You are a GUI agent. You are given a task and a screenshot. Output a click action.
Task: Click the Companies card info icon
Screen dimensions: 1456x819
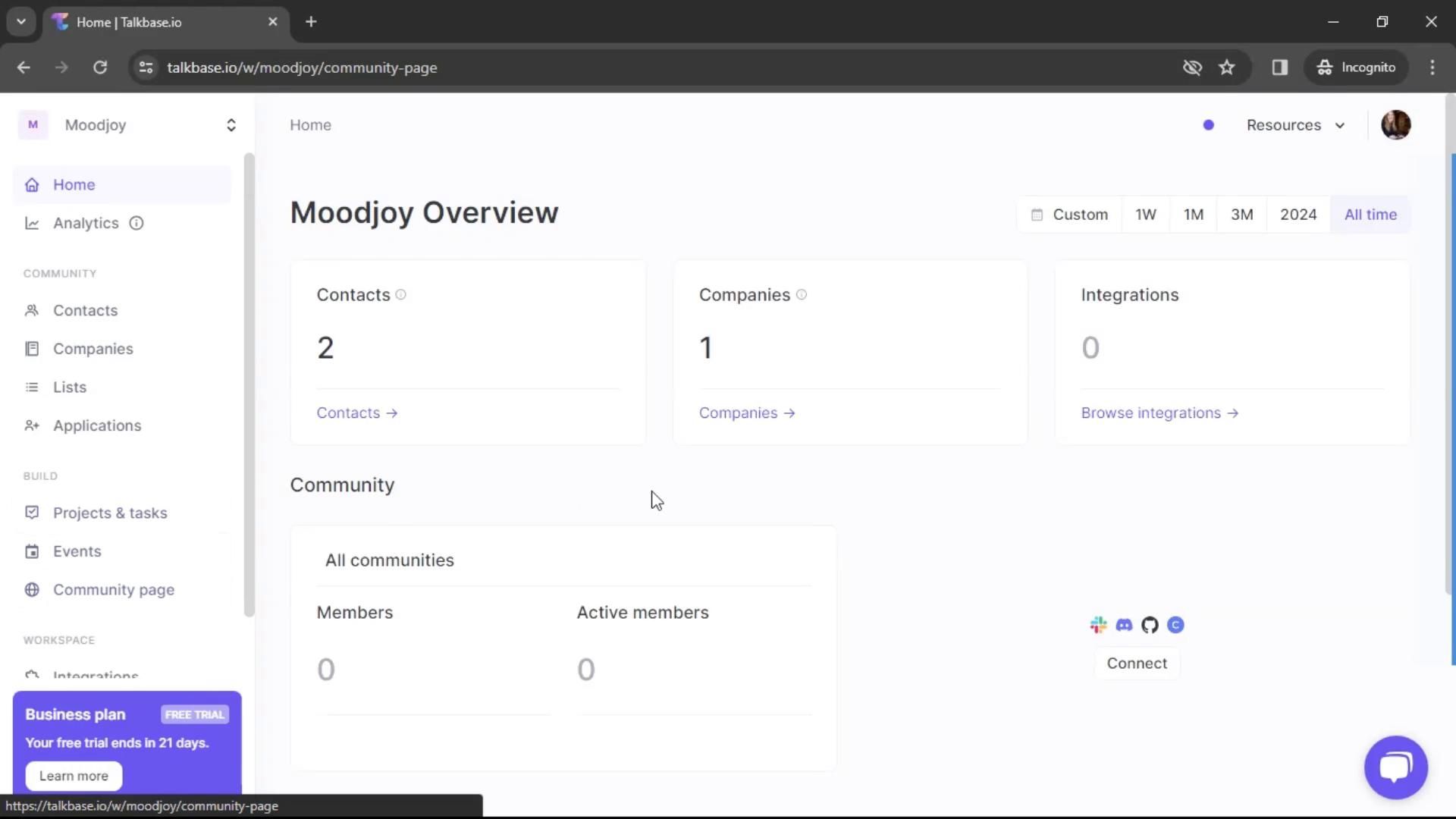[802, 295]
